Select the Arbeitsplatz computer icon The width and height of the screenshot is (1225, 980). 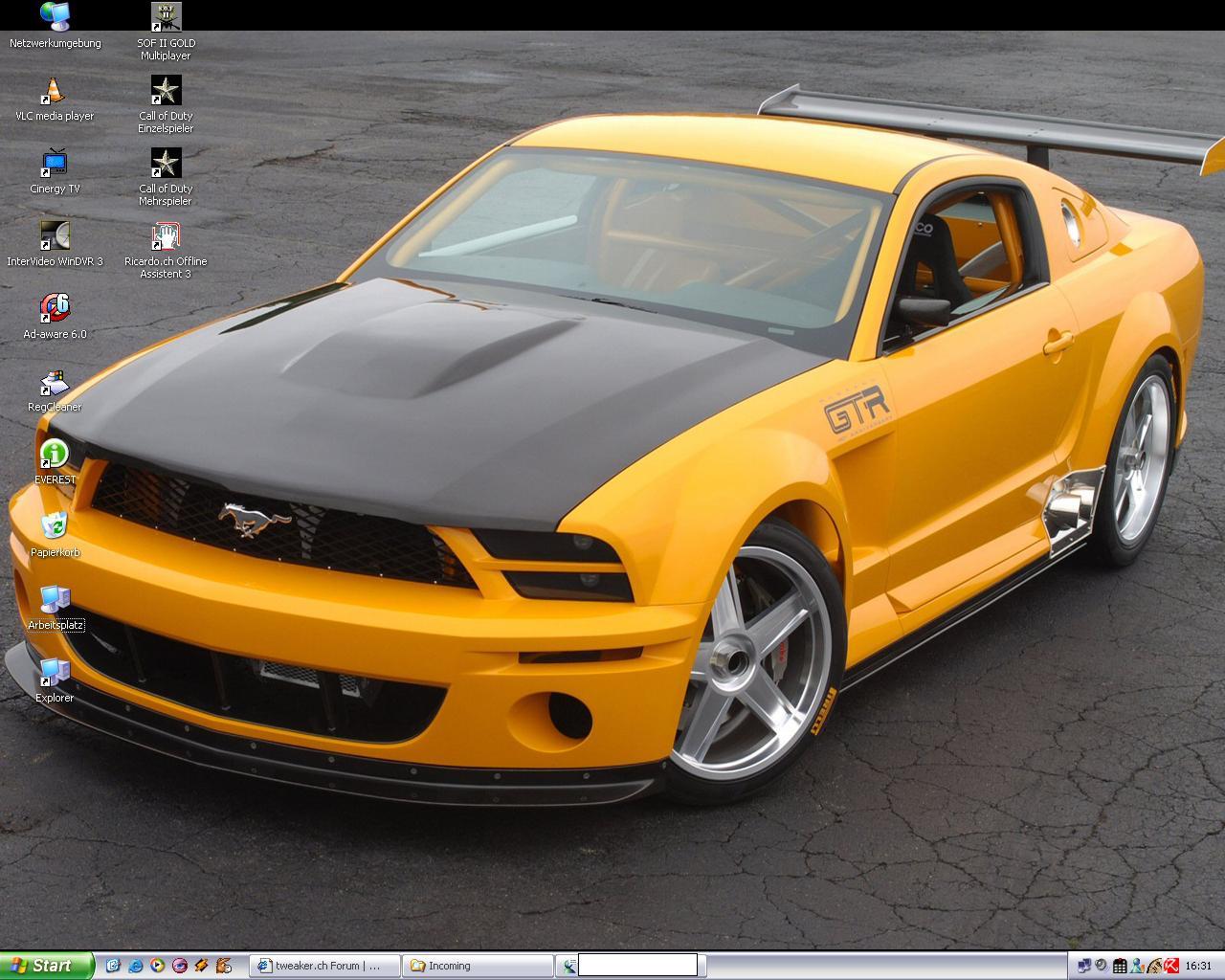[x=55, y=600]
